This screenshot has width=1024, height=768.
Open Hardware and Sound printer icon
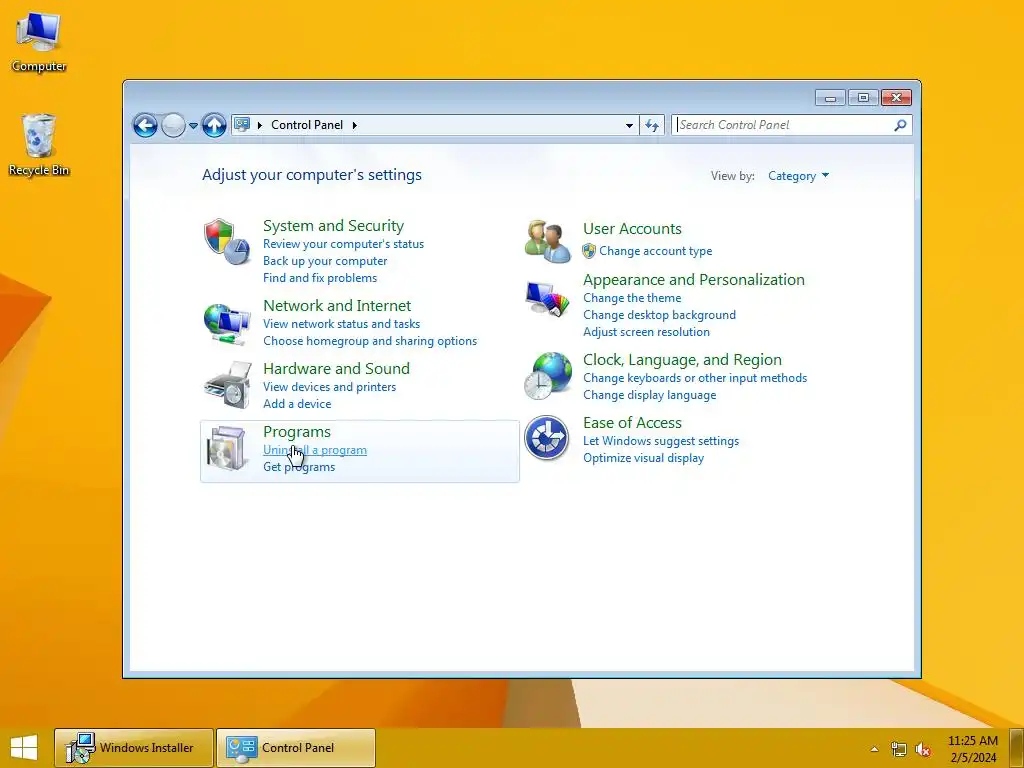[227, 385]
